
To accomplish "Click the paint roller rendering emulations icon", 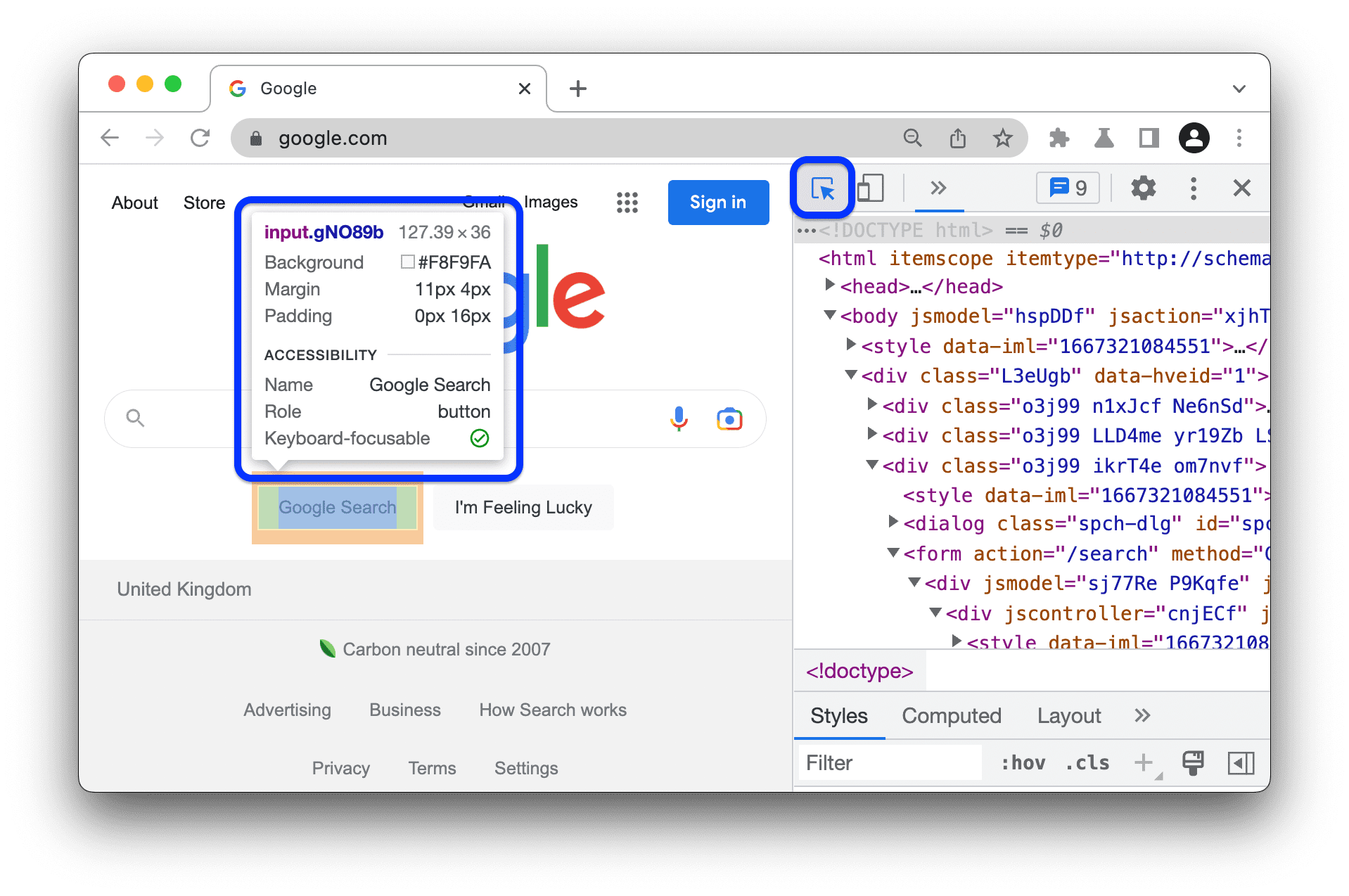I will pos(1192,762).
